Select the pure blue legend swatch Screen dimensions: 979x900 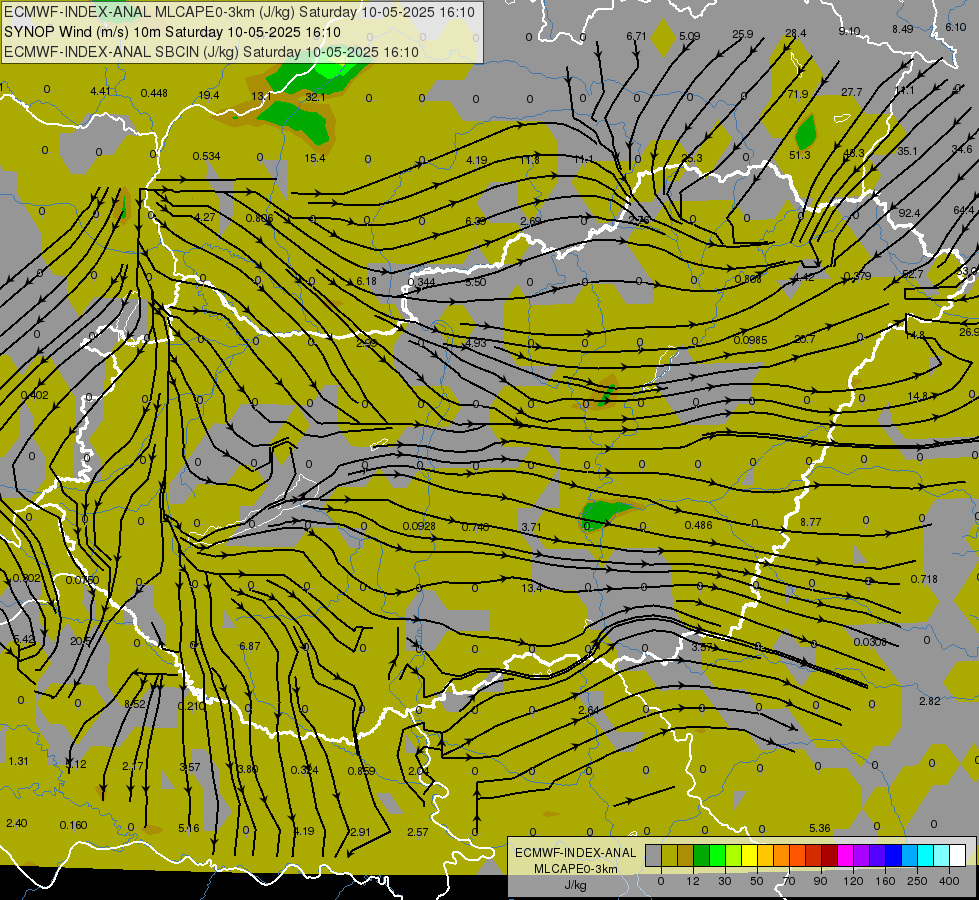[893, 855]
